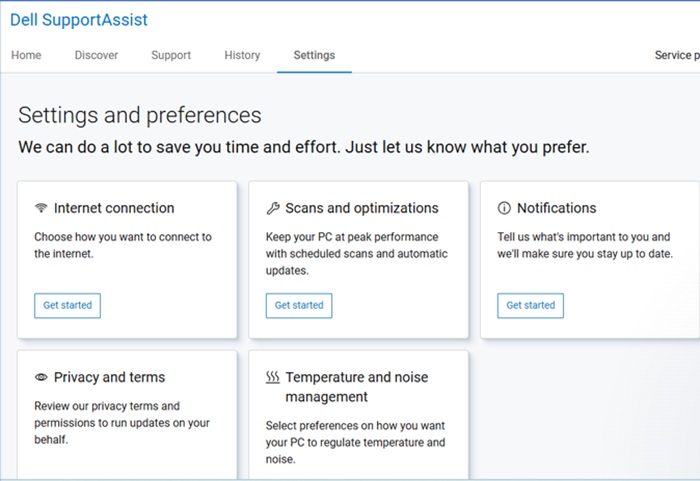Click the 'Keep your PC at peak performance' text

[x=357, y=254]
